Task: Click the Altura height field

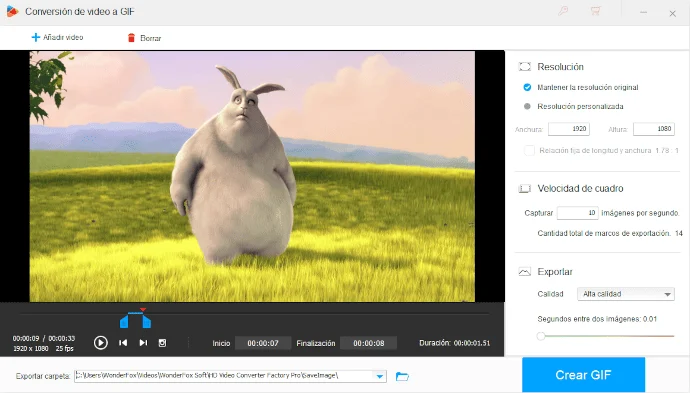Action: pos(653,129)
